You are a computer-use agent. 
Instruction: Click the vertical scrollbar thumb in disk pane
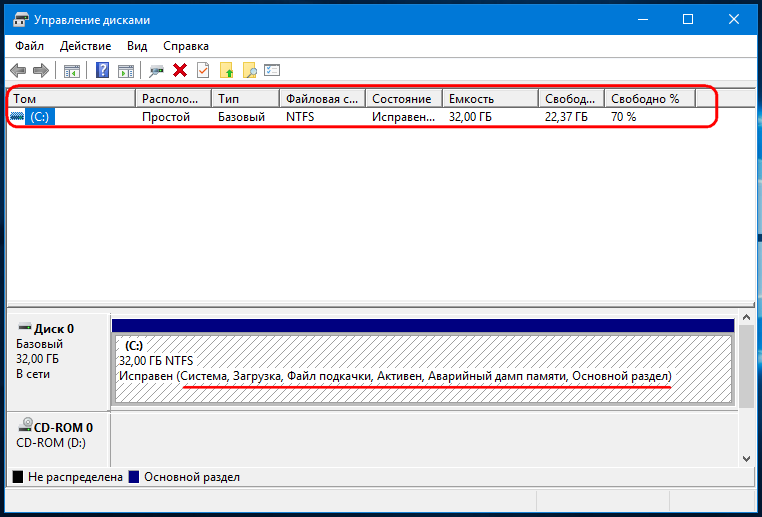(746, 366)
